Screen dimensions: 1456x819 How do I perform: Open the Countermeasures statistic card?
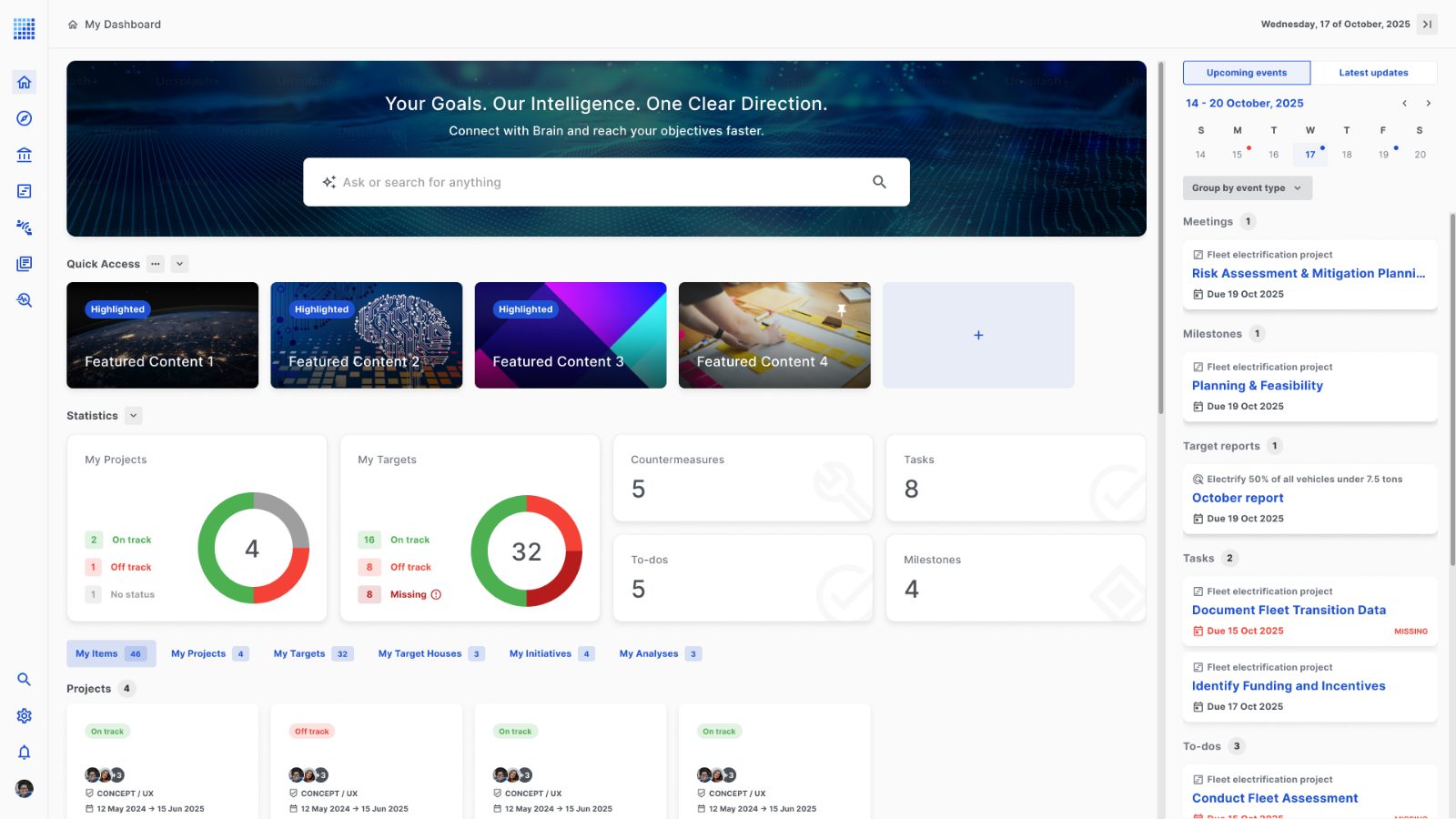pos(743,478)
